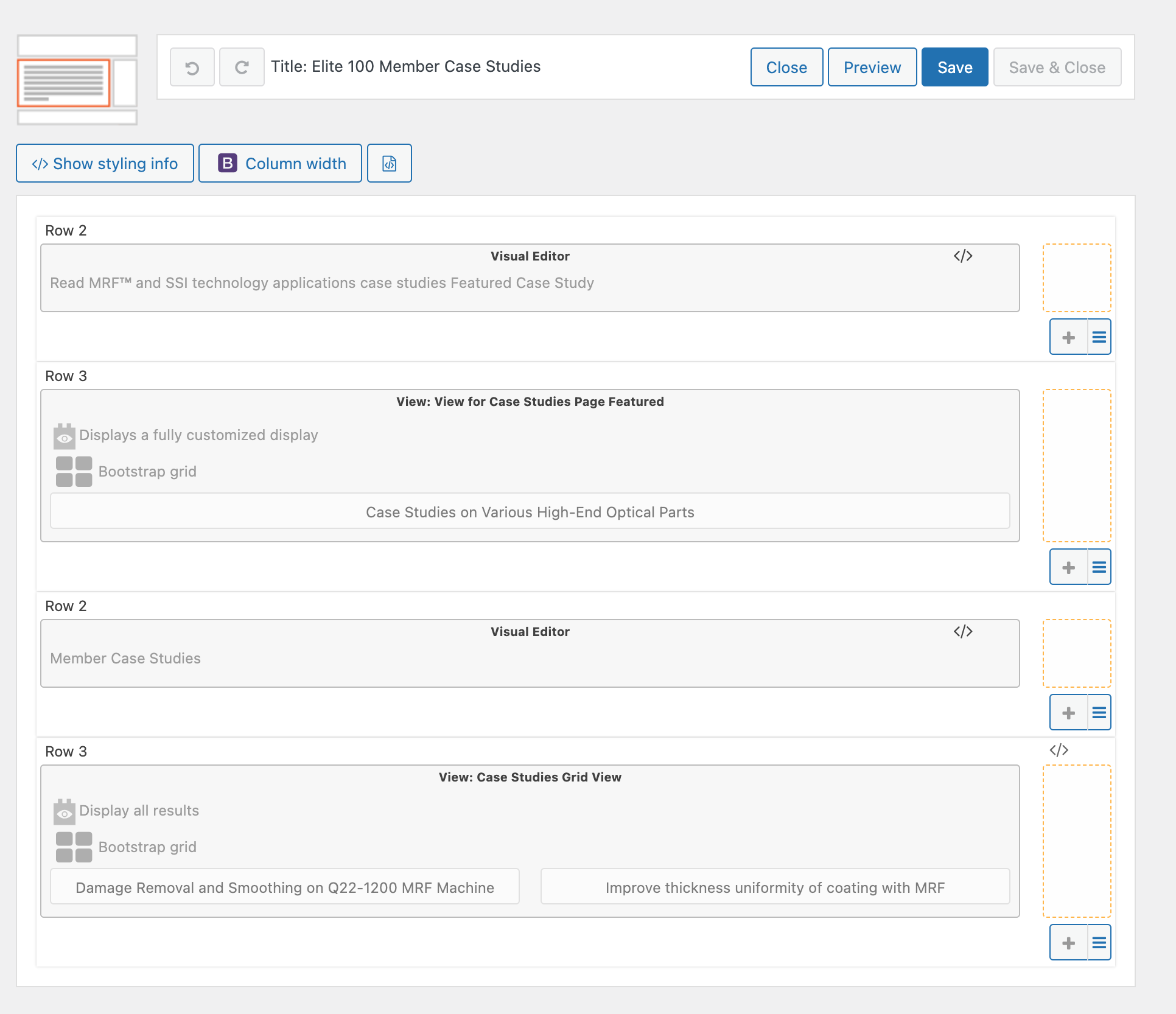Screen dimensions: 1176x1014
Task: Open row menu below Case Studies Grid View
Action: pos(1099,943)
